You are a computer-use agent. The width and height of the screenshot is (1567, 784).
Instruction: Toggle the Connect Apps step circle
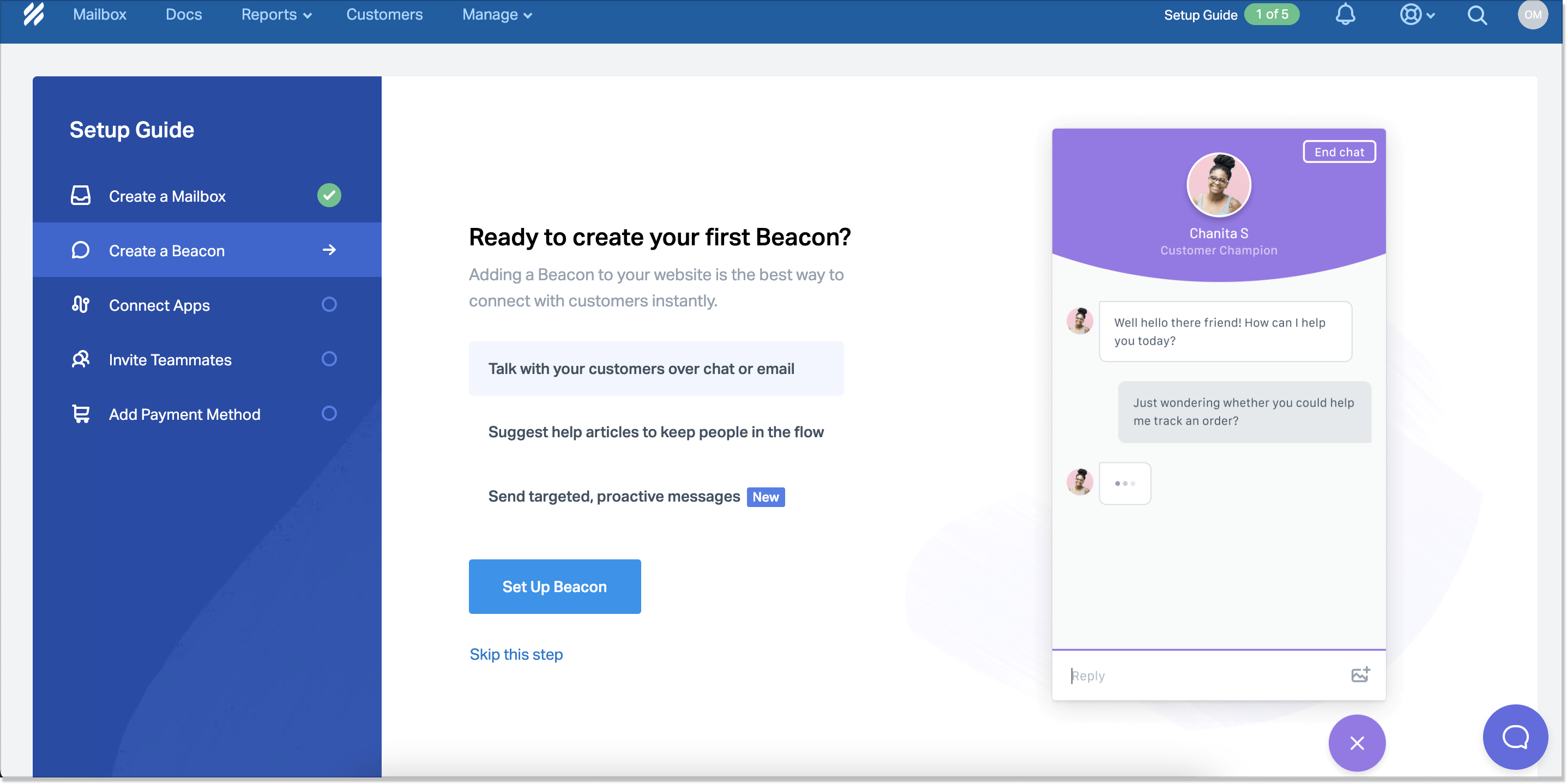click(330, 304)
